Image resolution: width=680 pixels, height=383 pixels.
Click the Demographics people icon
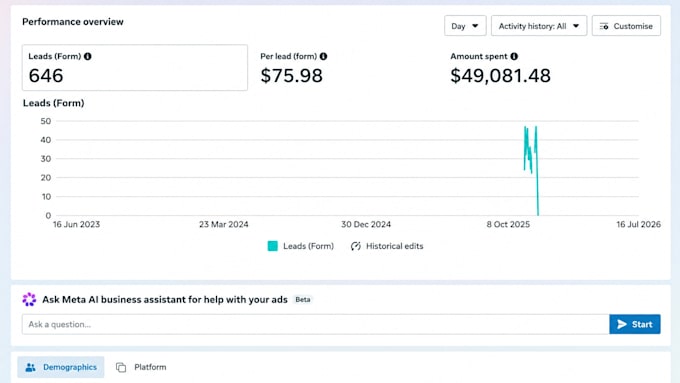[x=30, y=367]
